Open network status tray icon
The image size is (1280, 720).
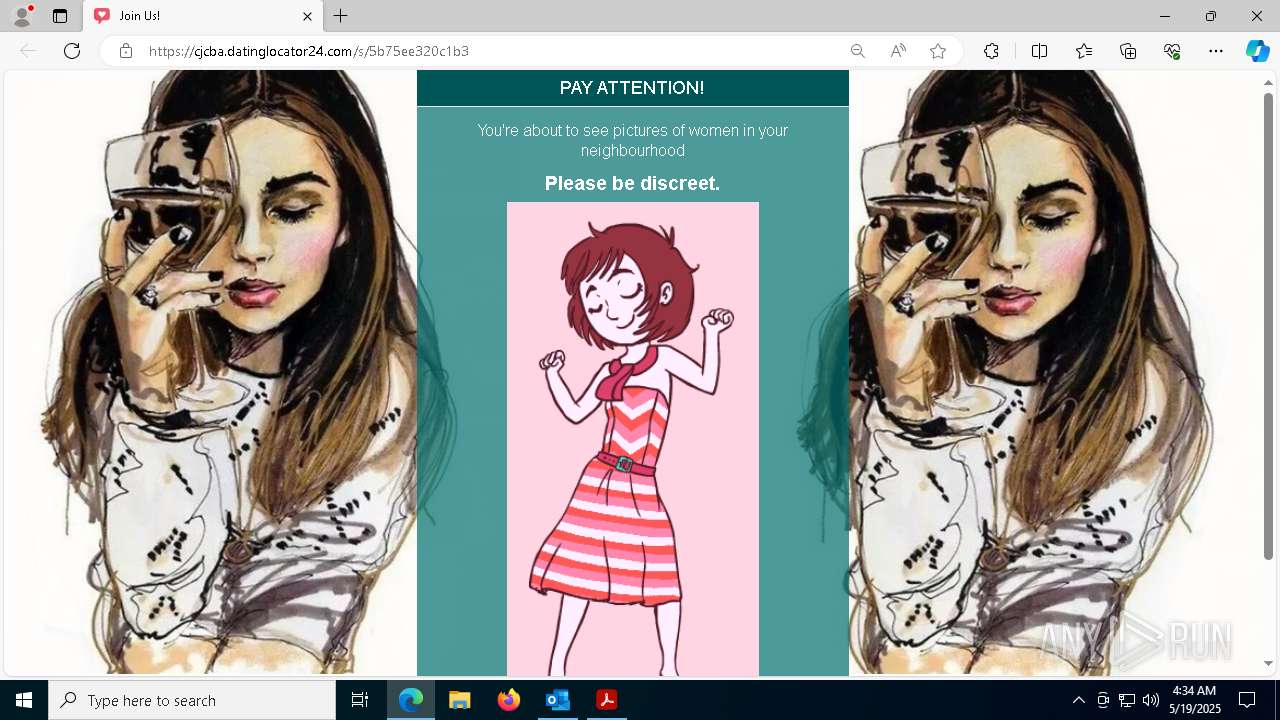point(1127,700)
